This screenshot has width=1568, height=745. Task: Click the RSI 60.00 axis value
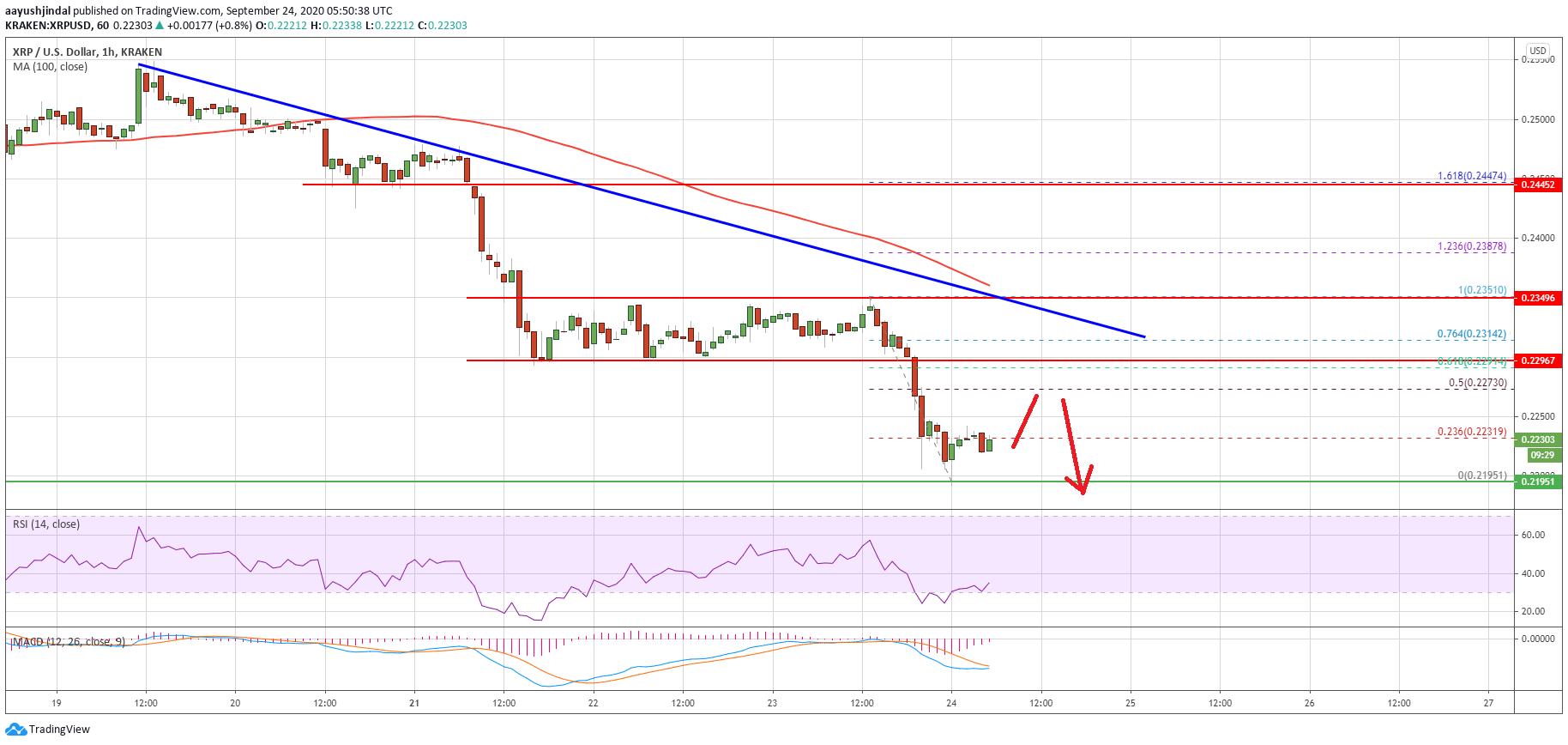coord(1533,535)
